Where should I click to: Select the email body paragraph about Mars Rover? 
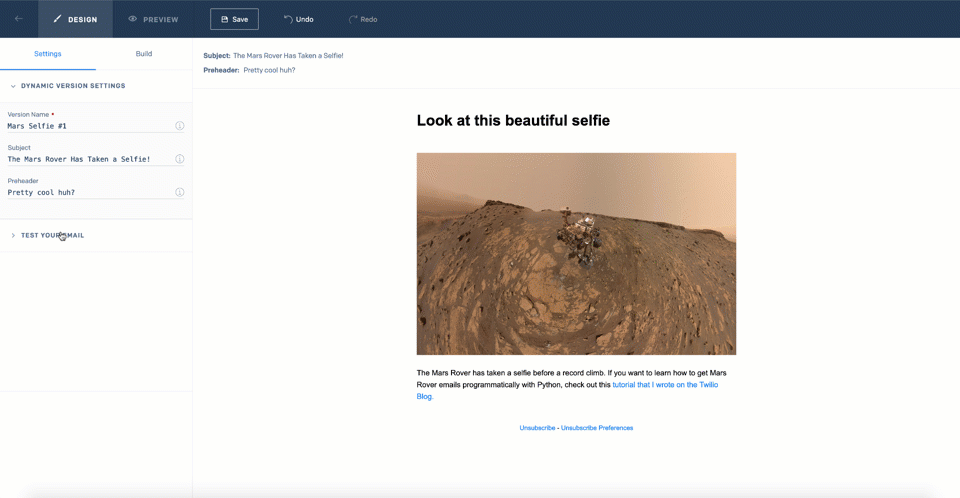pyautogui.click(x=572, y=385)
